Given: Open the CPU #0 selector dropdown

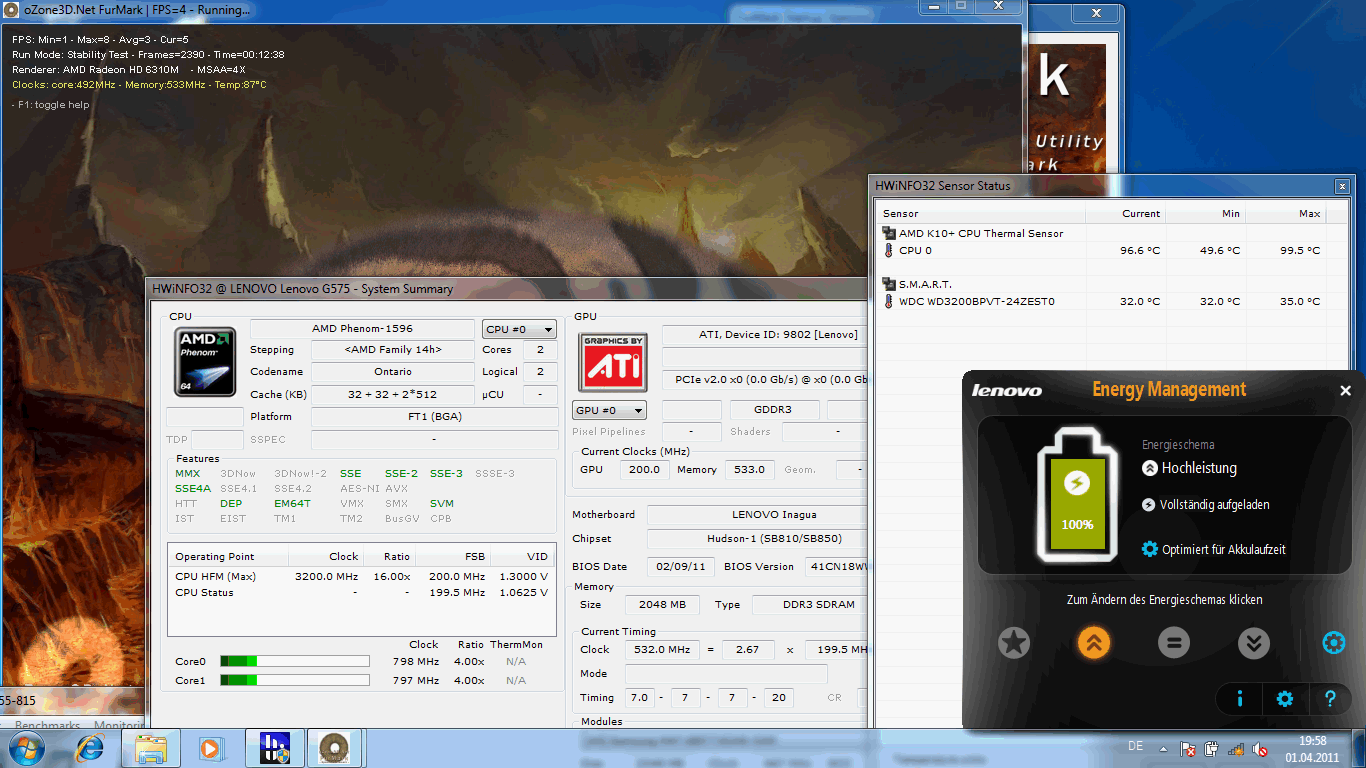Looking at the screenshot, I should click(x=519, y=329).
